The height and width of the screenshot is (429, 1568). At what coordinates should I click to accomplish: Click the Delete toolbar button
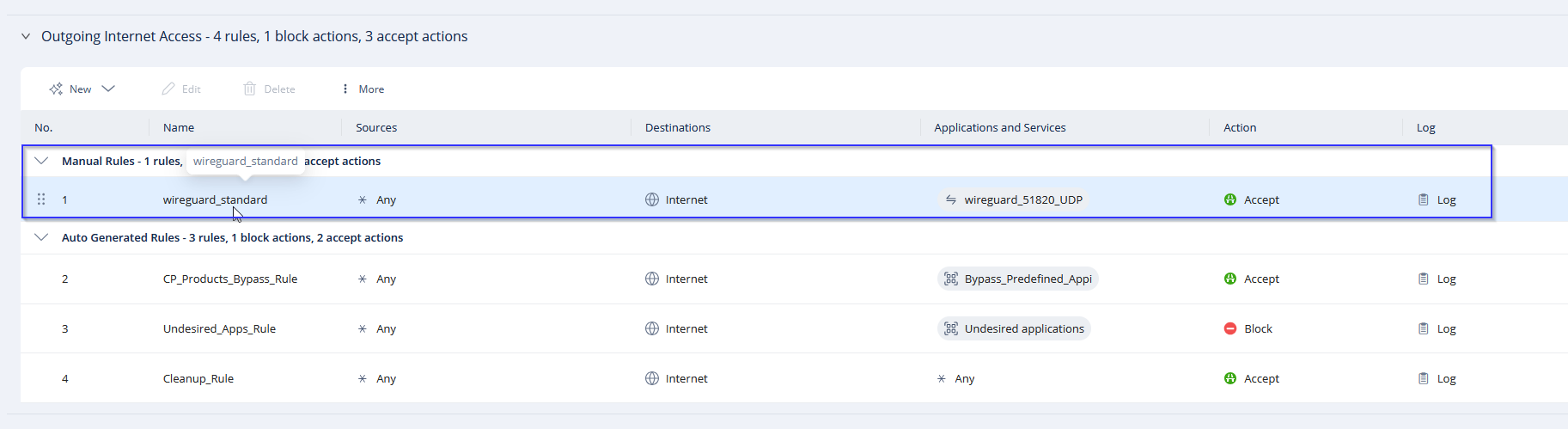270,89
